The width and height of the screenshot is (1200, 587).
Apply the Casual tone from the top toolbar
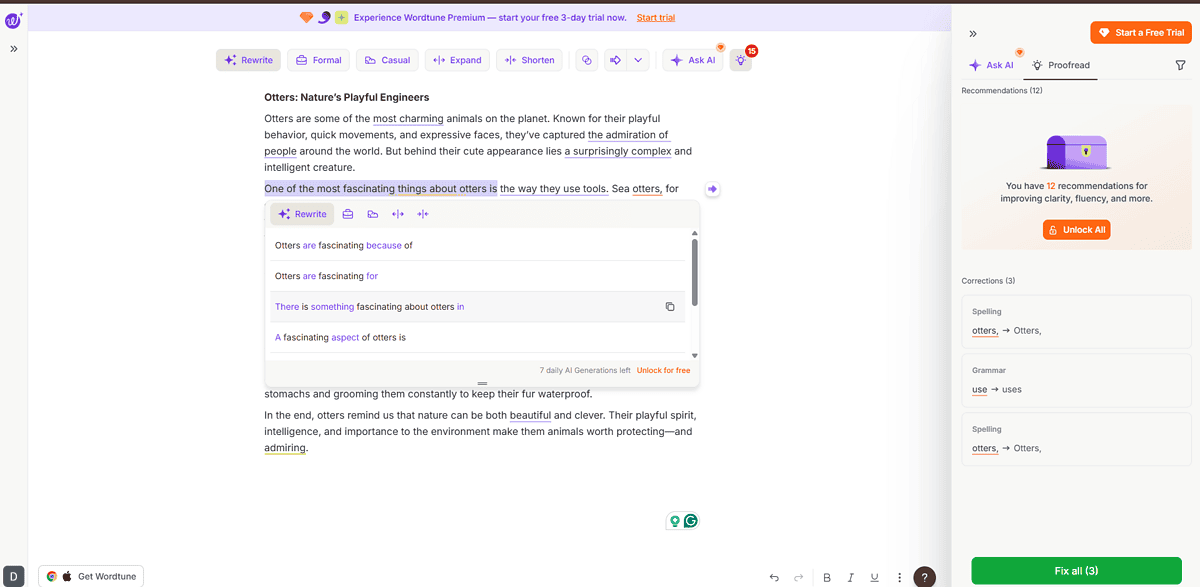387,60
